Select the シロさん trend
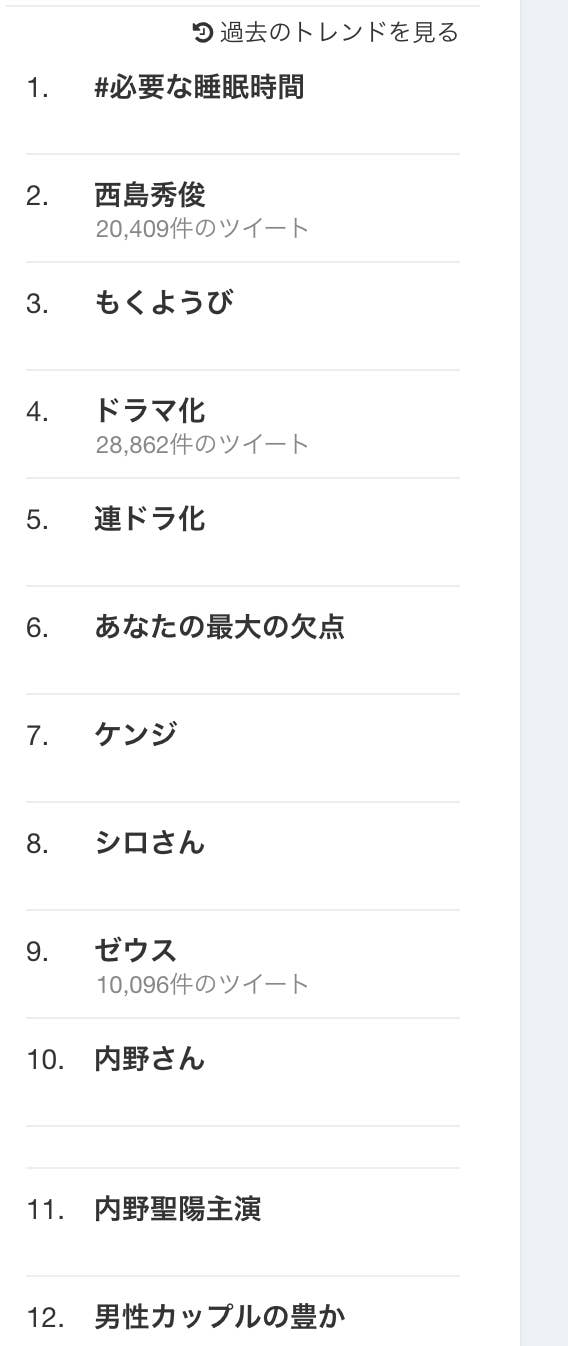Viewport: 568px width, 1346px height. tap(150, 843)
